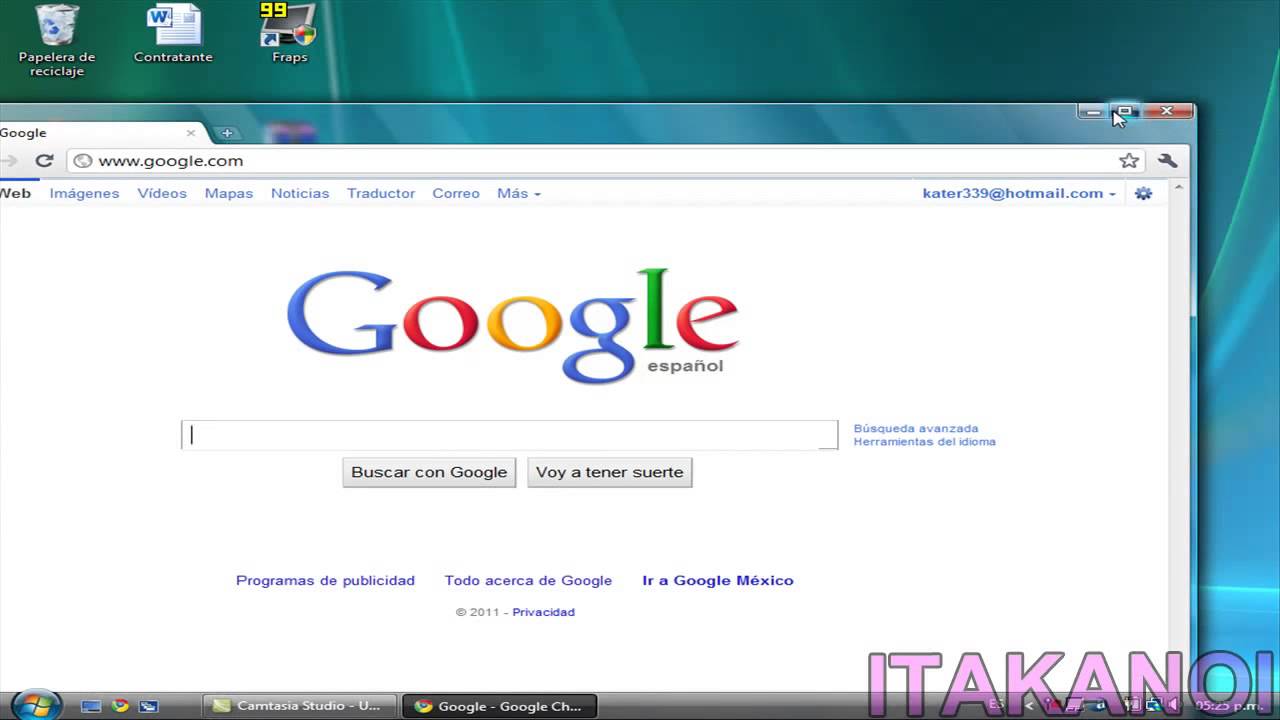Open Google options gear icon

point(1144,194)
